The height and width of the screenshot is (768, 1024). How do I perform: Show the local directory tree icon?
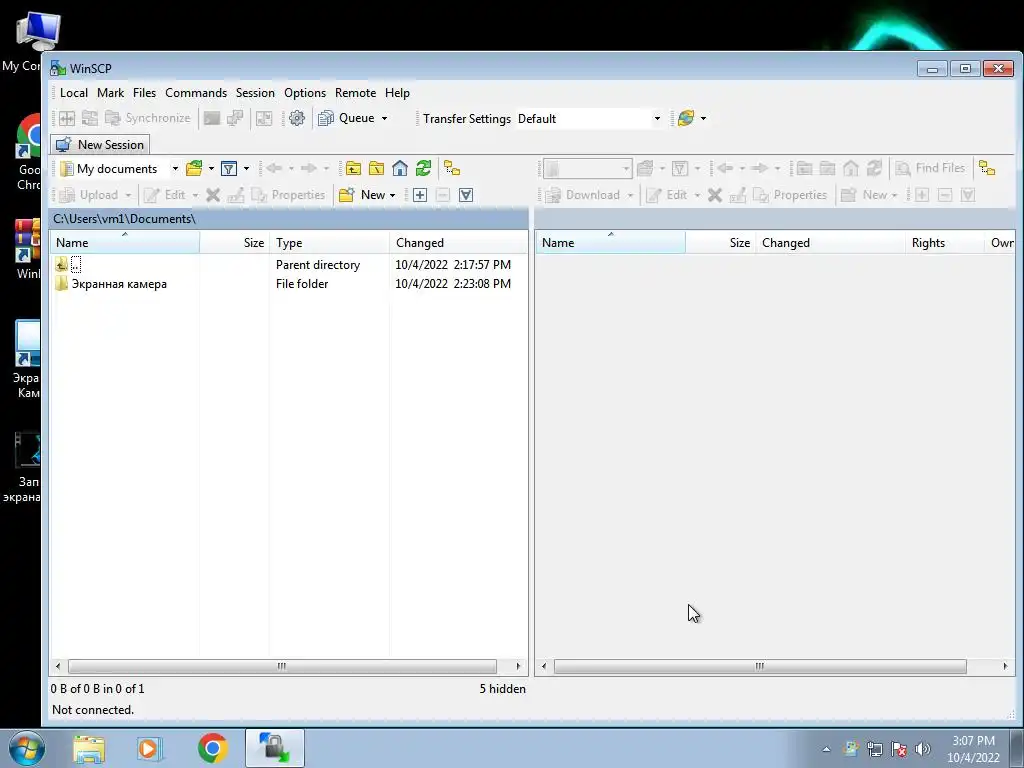pos(452,168)
